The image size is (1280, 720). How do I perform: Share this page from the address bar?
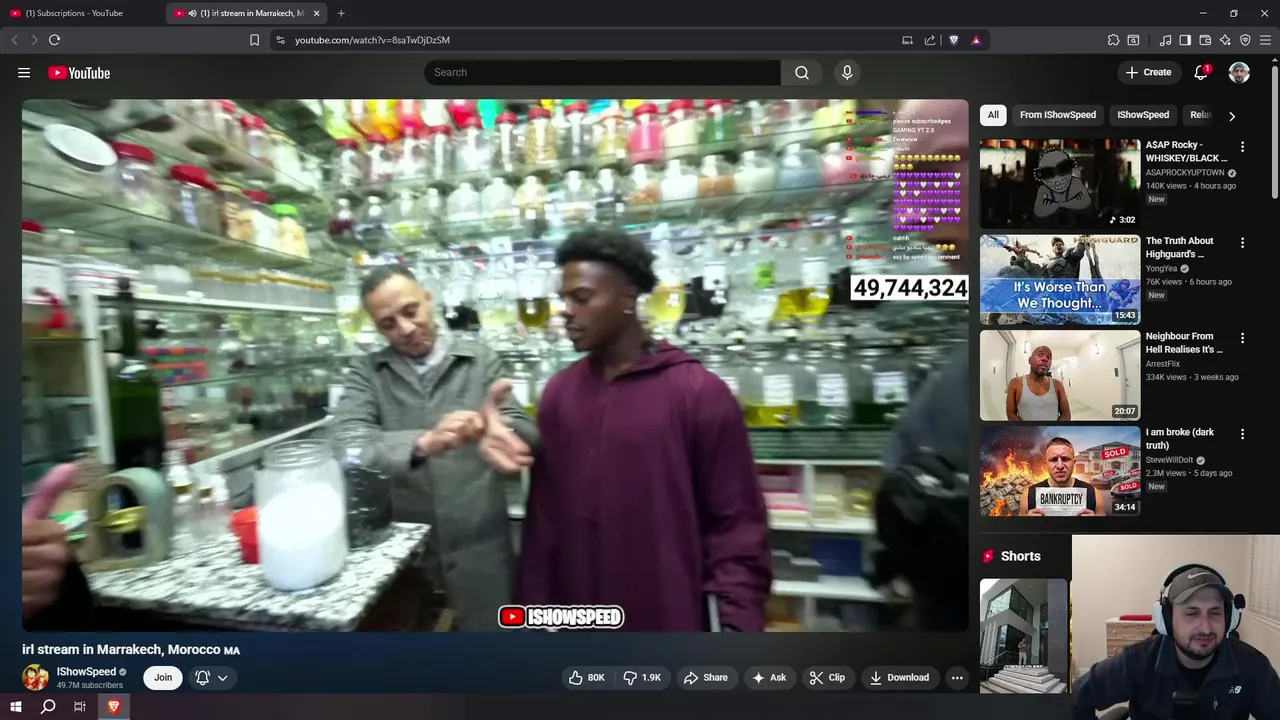[x=930, y=40]
